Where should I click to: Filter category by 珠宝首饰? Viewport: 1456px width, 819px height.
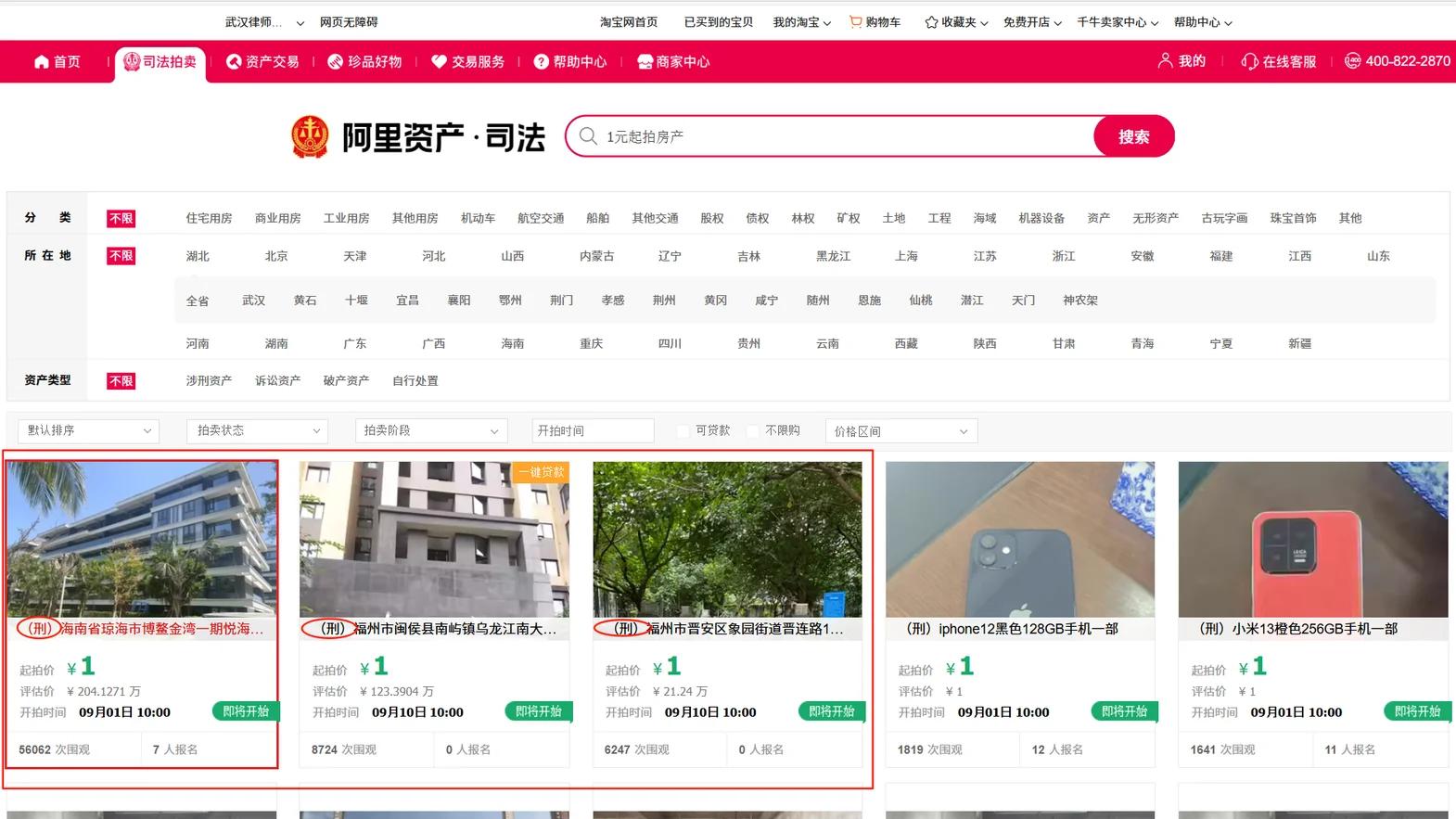1293,219
